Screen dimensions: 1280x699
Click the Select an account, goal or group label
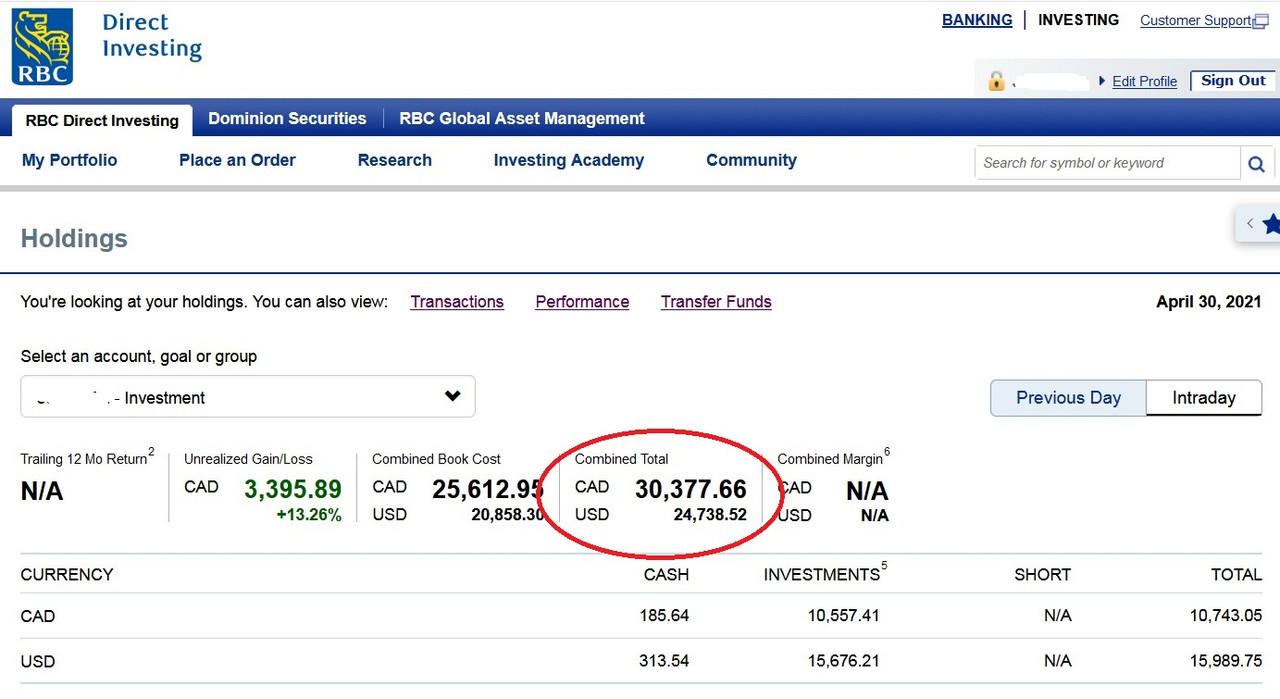click(x=139, y=357)
